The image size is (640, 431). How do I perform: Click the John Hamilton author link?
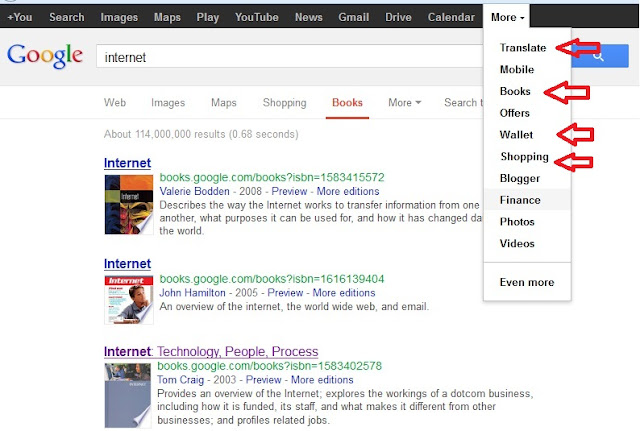point(192,293)
